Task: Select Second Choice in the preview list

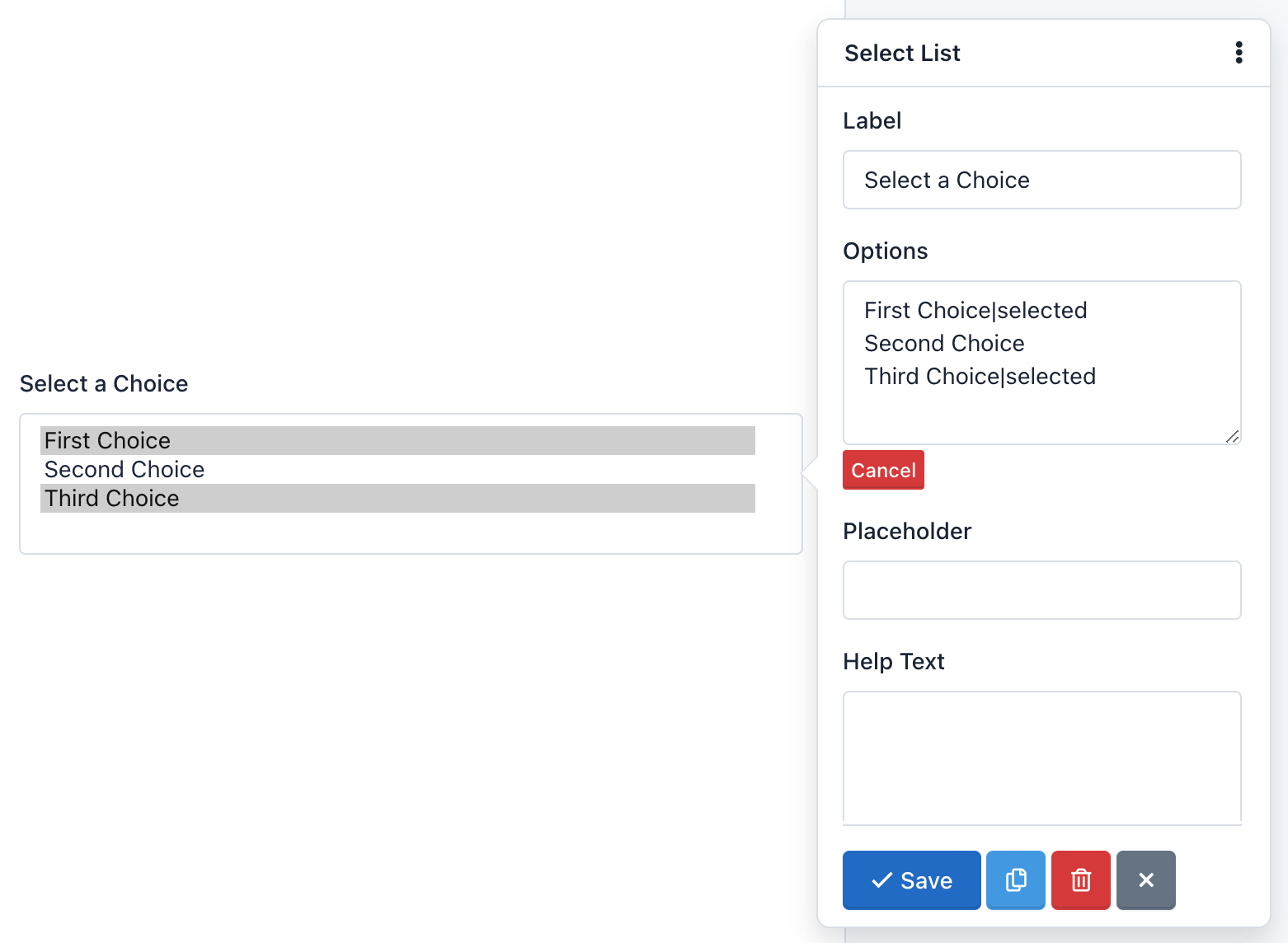Action: [x=398, y=469]
